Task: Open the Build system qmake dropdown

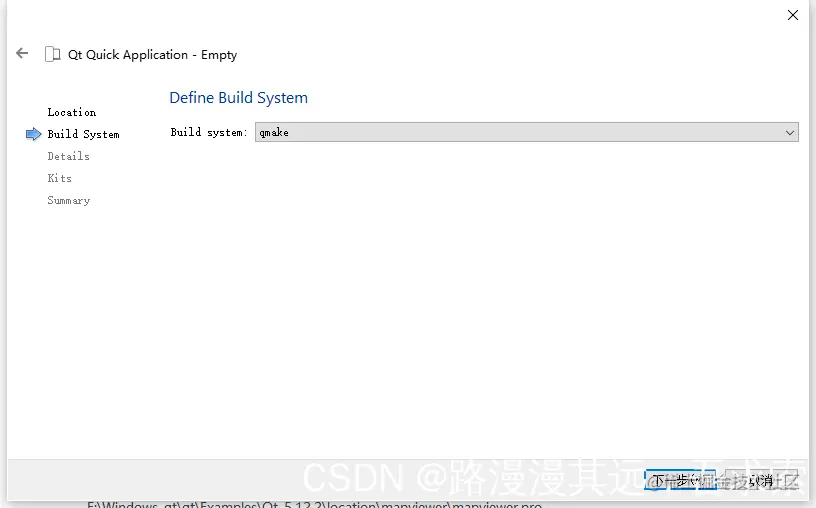Action: pyautogui.click(x=526, y=132)
